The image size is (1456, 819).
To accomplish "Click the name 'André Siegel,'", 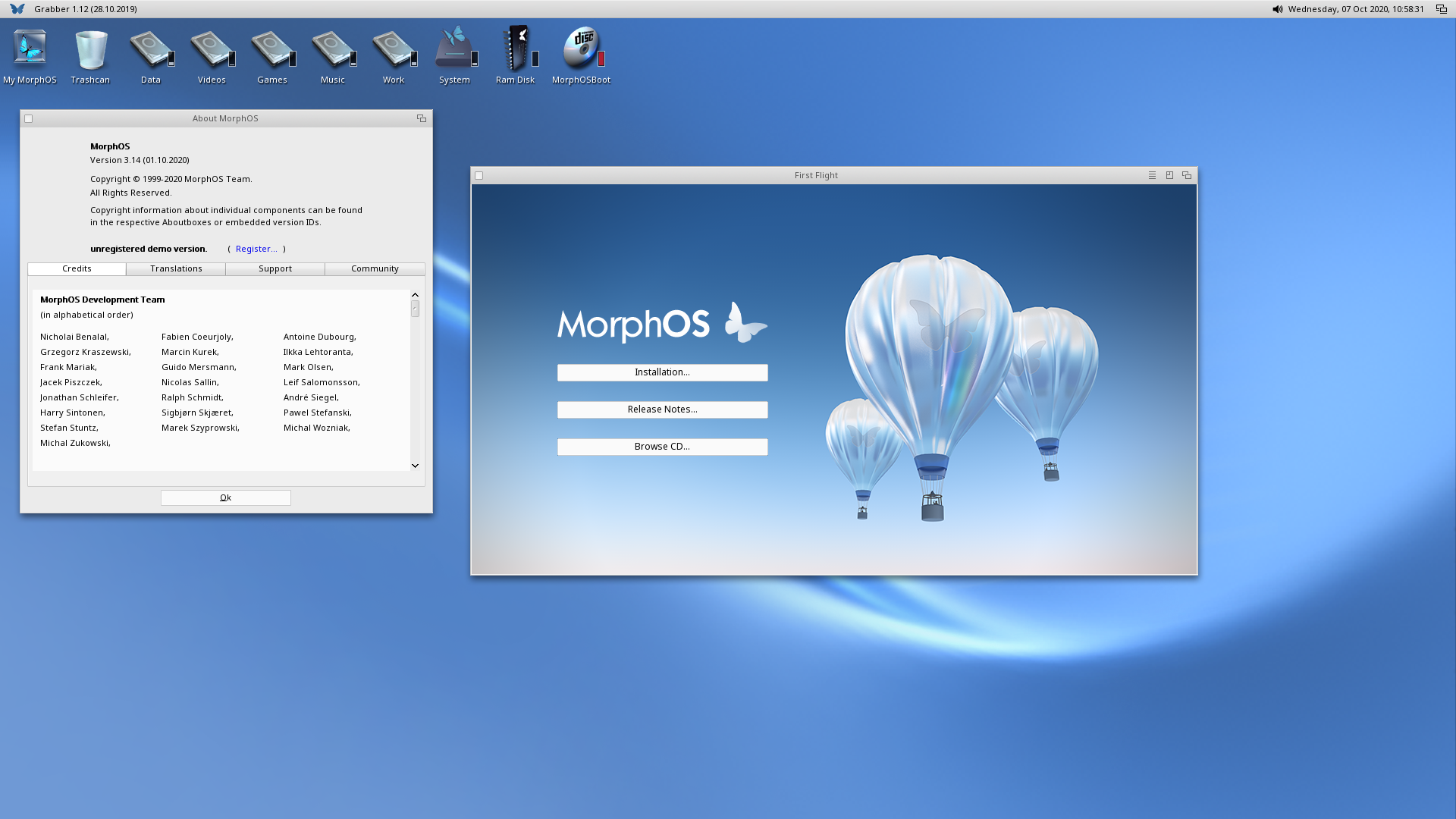I will pos(311,397).
